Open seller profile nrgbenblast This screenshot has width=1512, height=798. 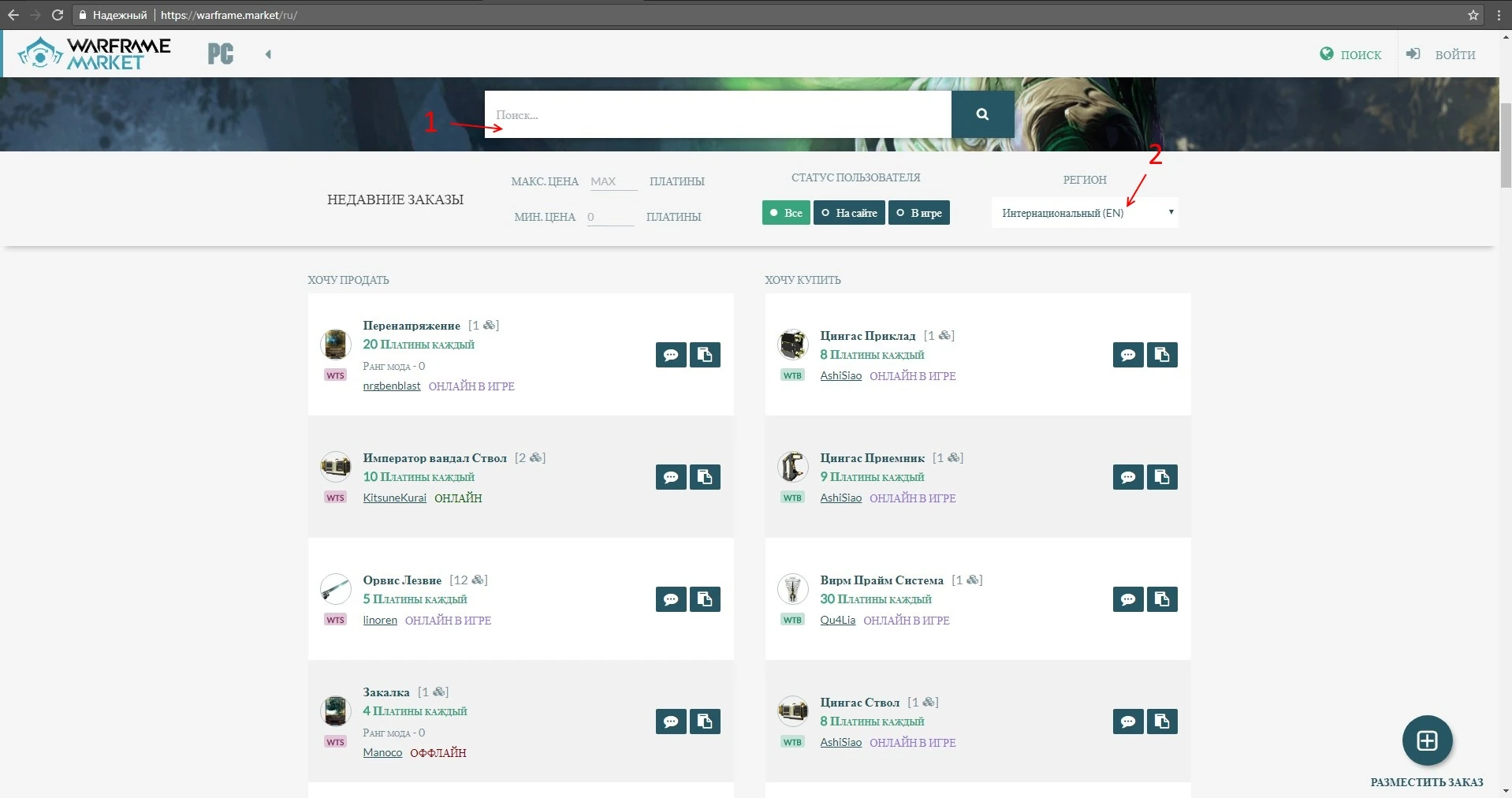392,386
